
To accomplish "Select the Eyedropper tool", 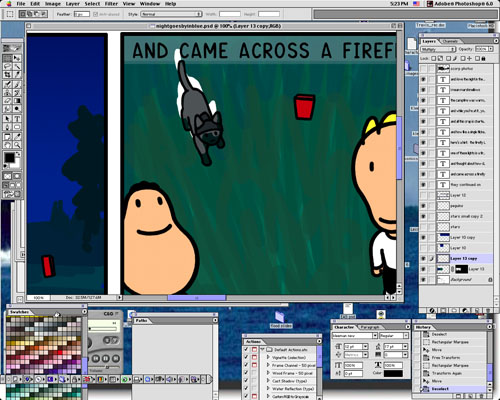I will [17, 136].
